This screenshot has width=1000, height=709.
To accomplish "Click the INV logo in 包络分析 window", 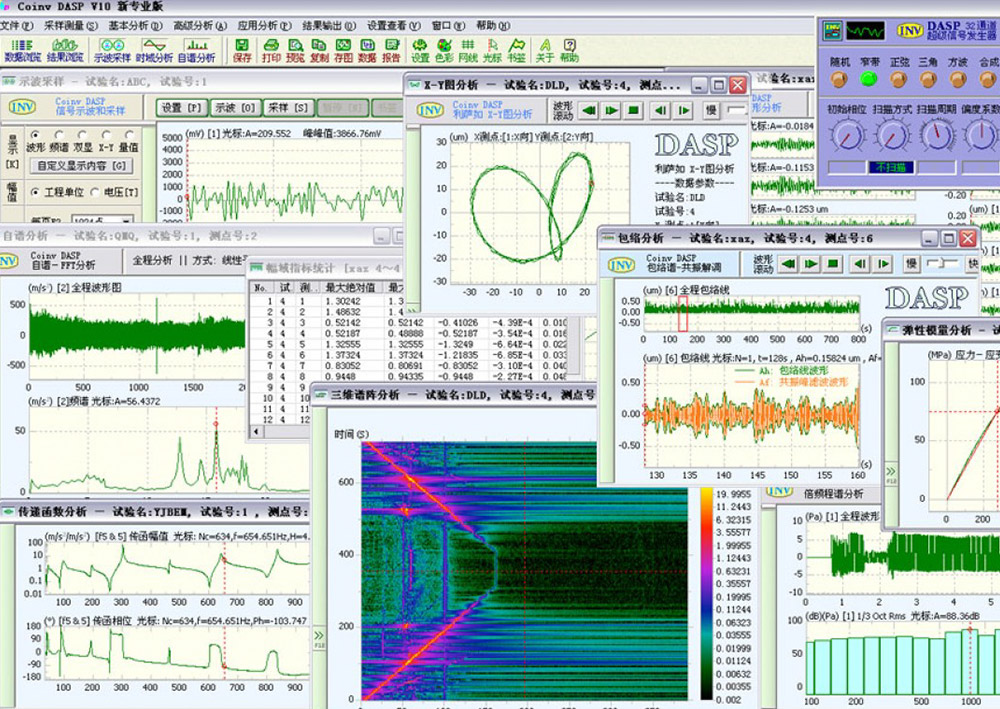I will (x=621, y=264).
